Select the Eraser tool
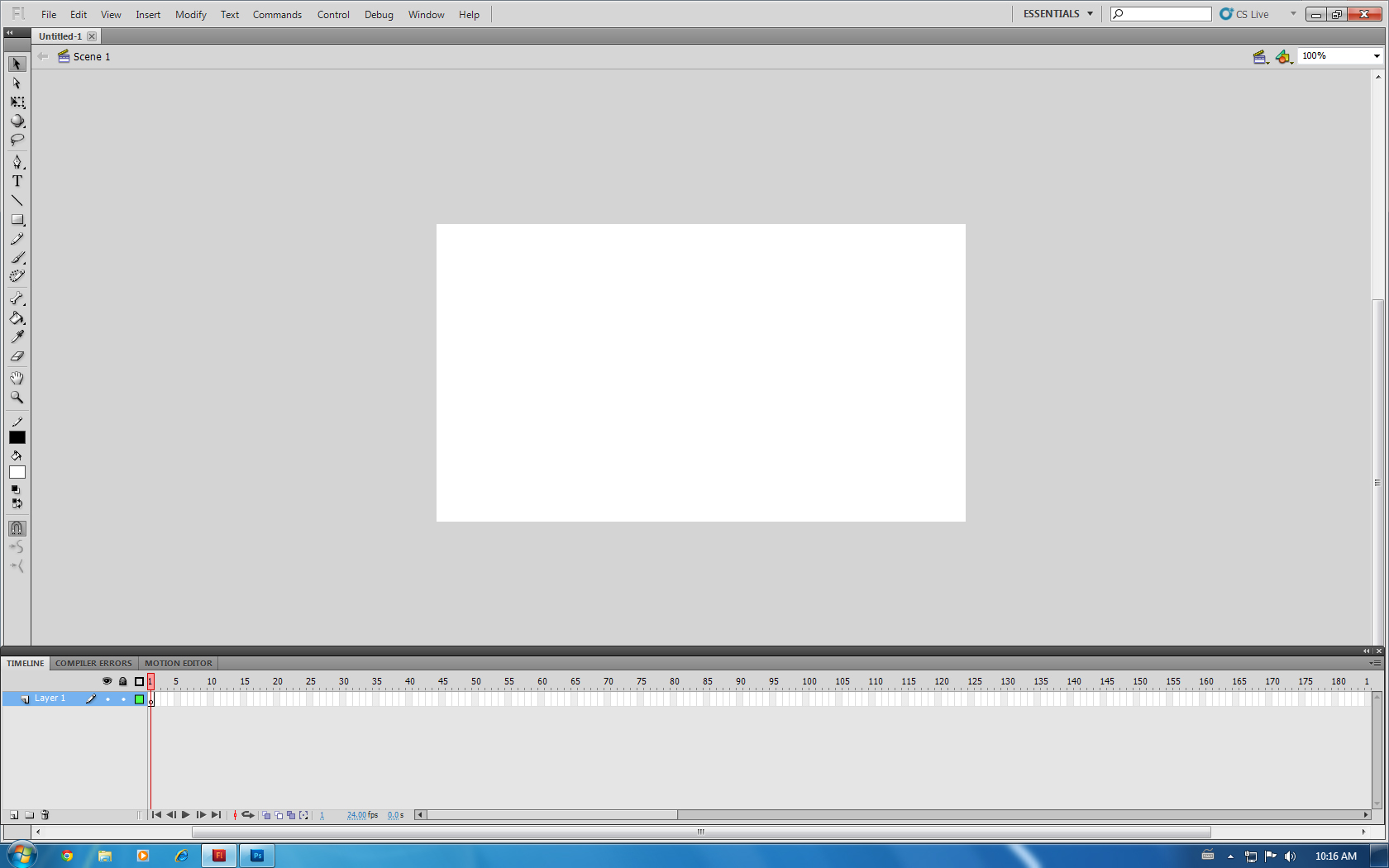 (17, 356)
